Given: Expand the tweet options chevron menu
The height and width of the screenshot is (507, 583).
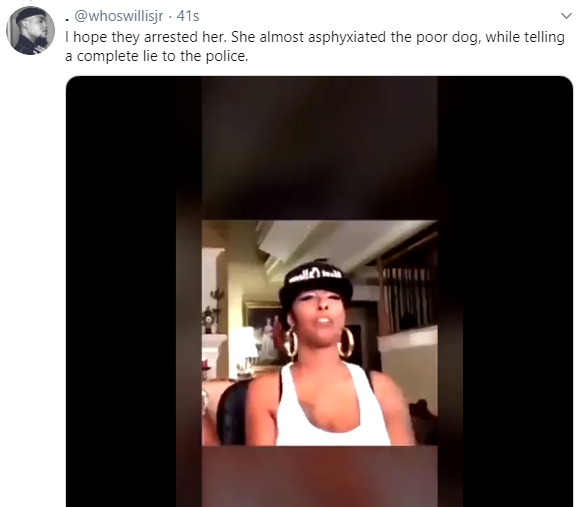Looking at the screenshot, I should coord(566,16).
